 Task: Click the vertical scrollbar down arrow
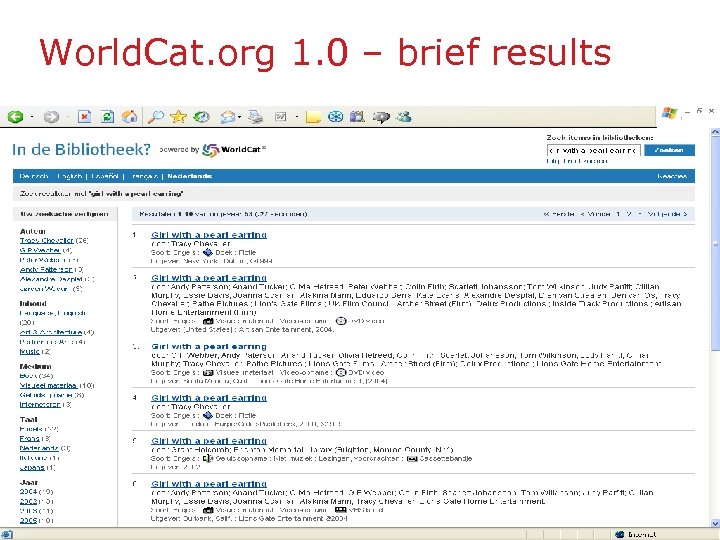pos(715,523)
